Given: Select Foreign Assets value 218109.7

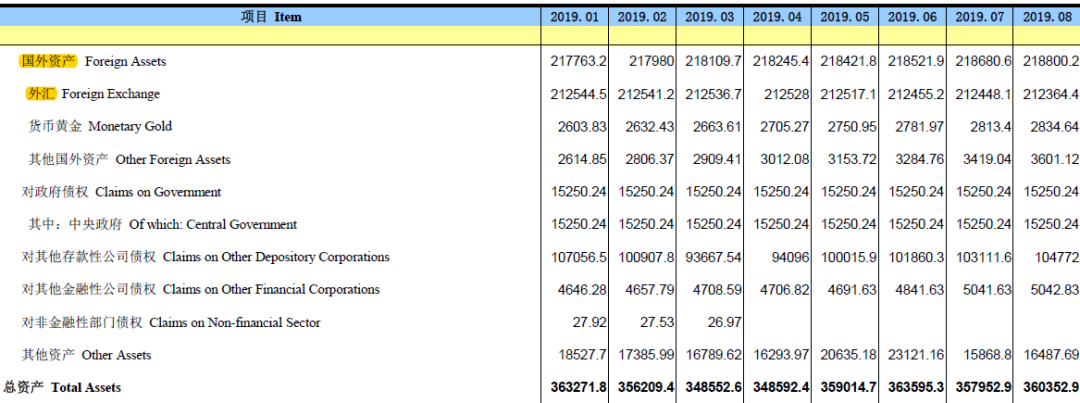Looking at the screenshot, I should 714,61.
